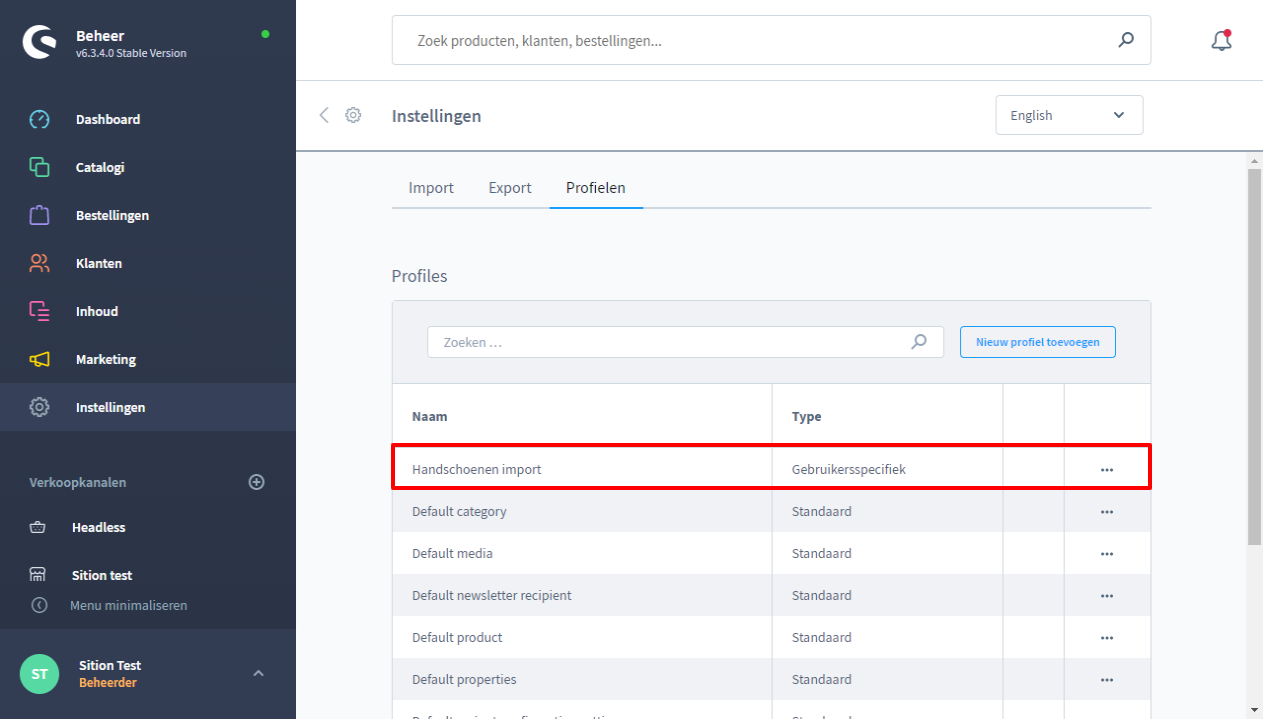This screenshot has width=1263, height=719.
Task: Open the notifications bell icon
Action: pos(1220,40)
